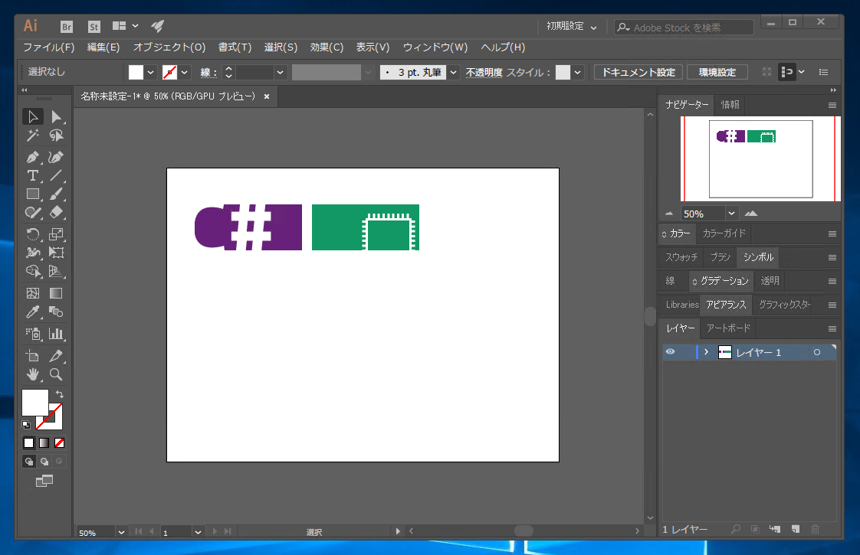Select the Artboard tool

(33, 355)
